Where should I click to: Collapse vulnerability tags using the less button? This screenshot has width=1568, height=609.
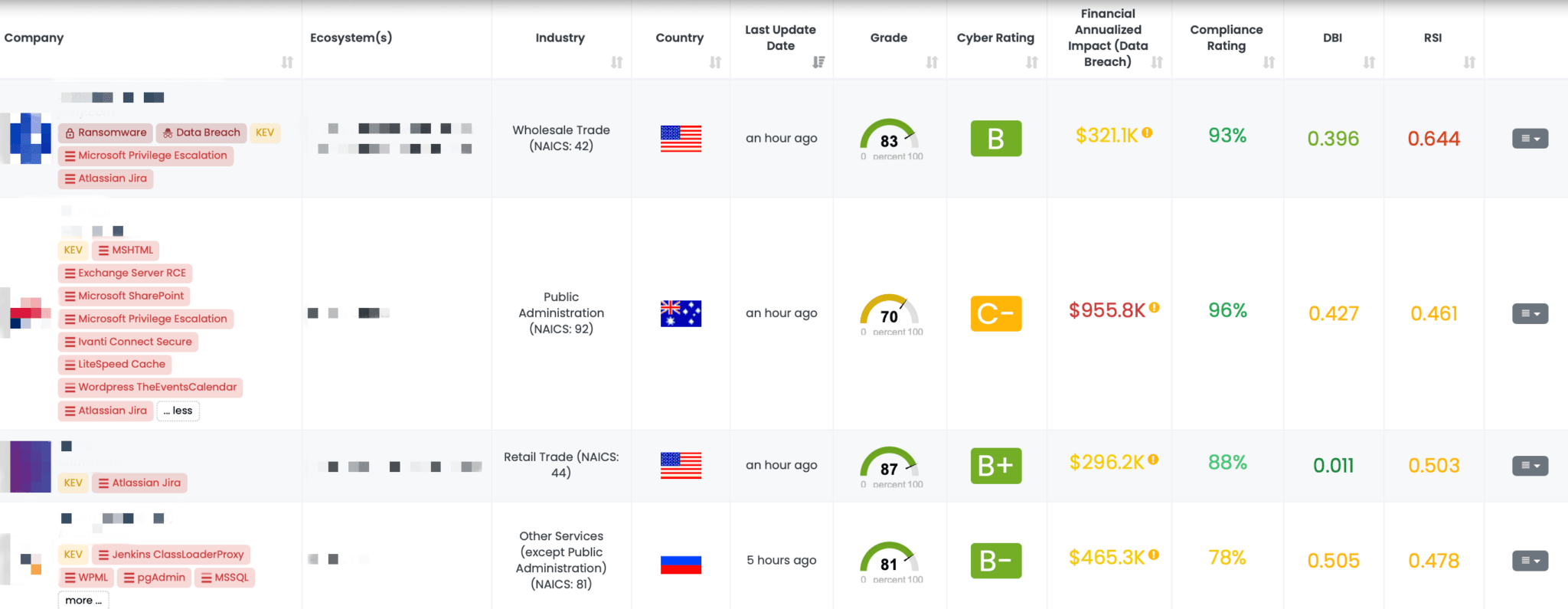178,411
